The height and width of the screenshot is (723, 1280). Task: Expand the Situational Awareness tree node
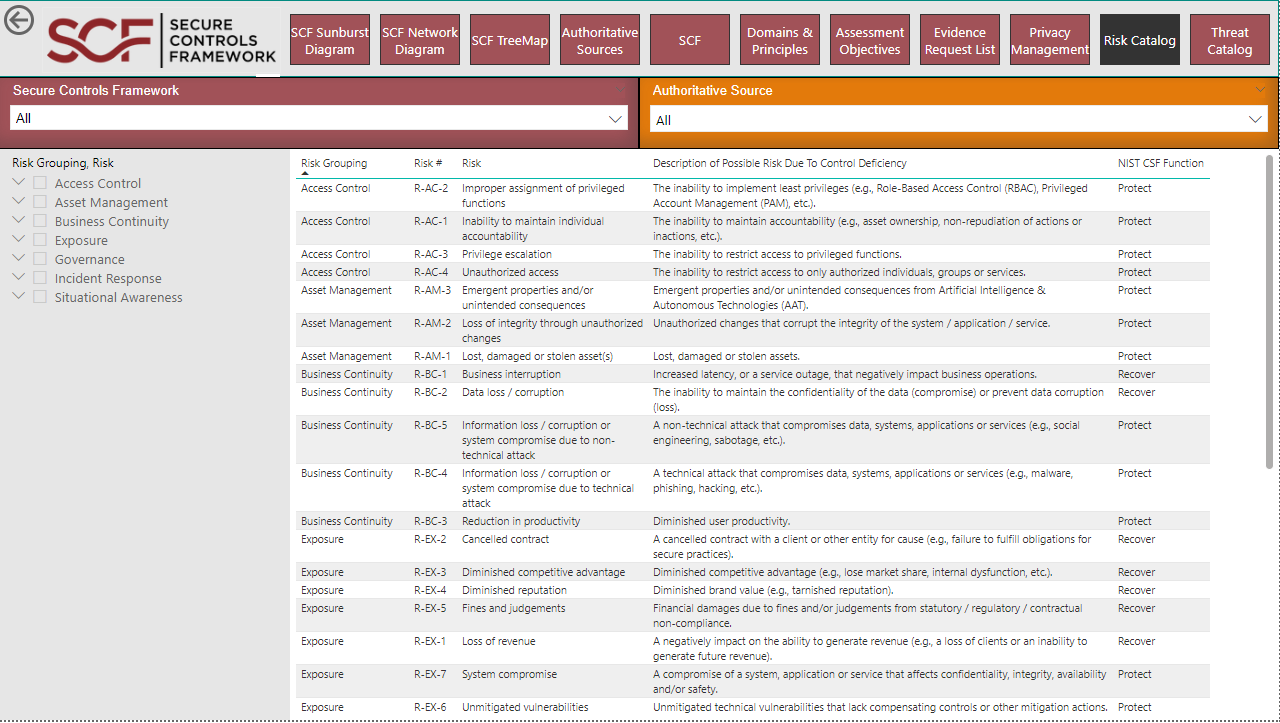pyautogui.click(x=17, y=296)
